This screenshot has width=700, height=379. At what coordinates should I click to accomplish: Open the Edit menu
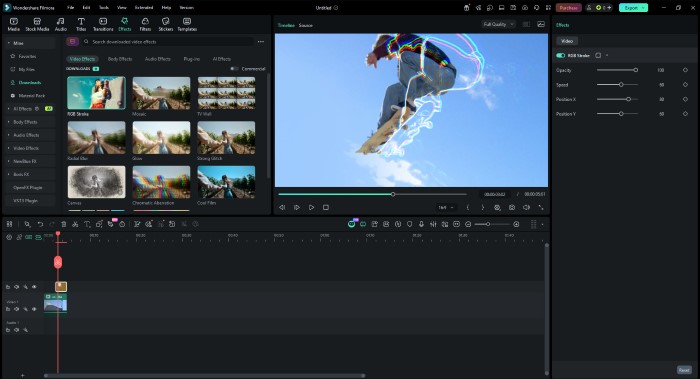(x=86, y=8)
